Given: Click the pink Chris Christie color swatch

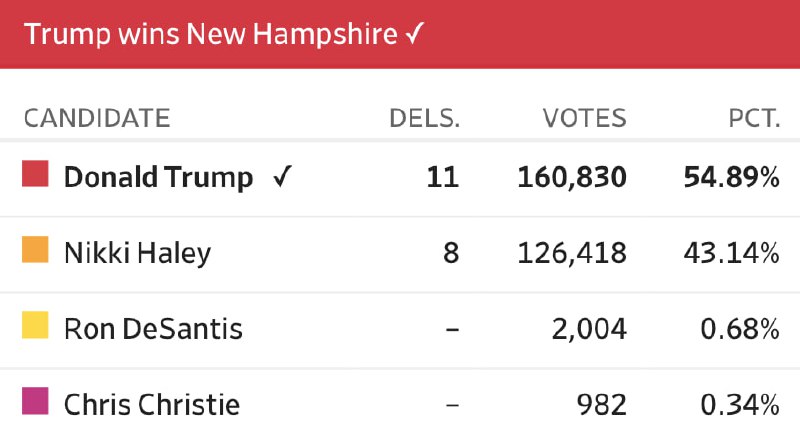Looking at the screenshot, I should [x=36, y=401].
